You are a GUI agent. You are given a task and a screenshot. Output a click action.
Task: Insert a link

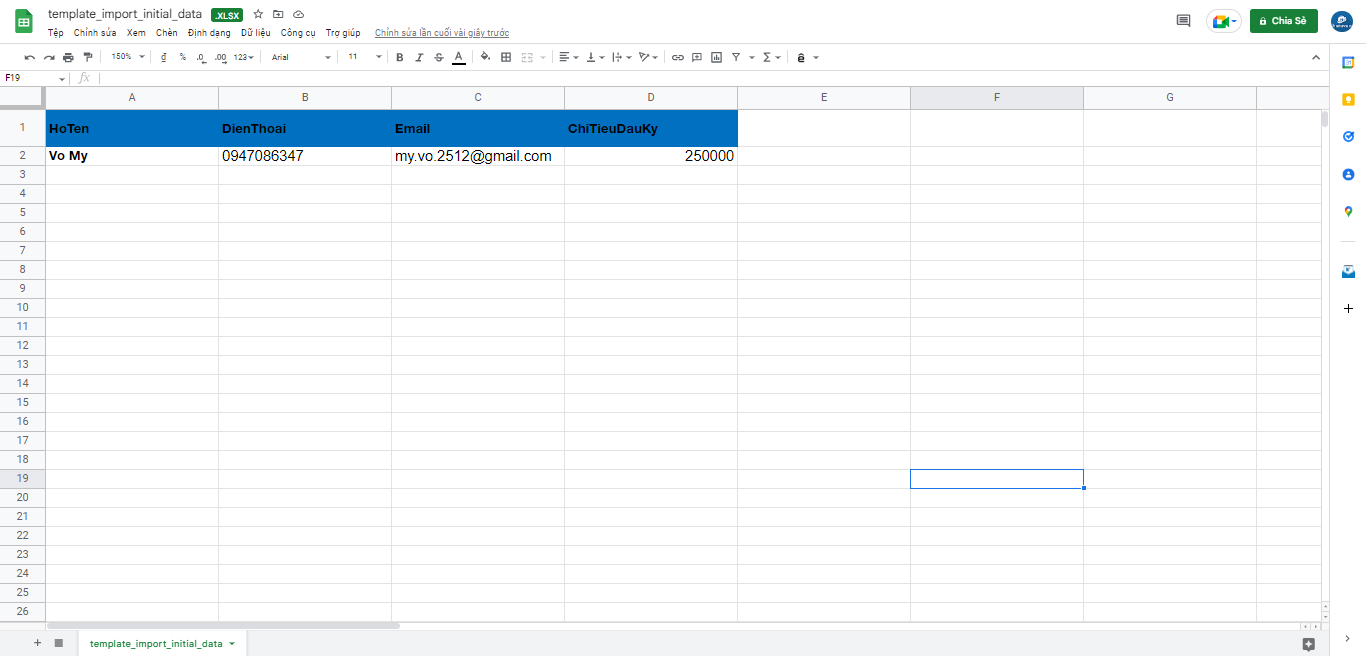coord(678,57)
